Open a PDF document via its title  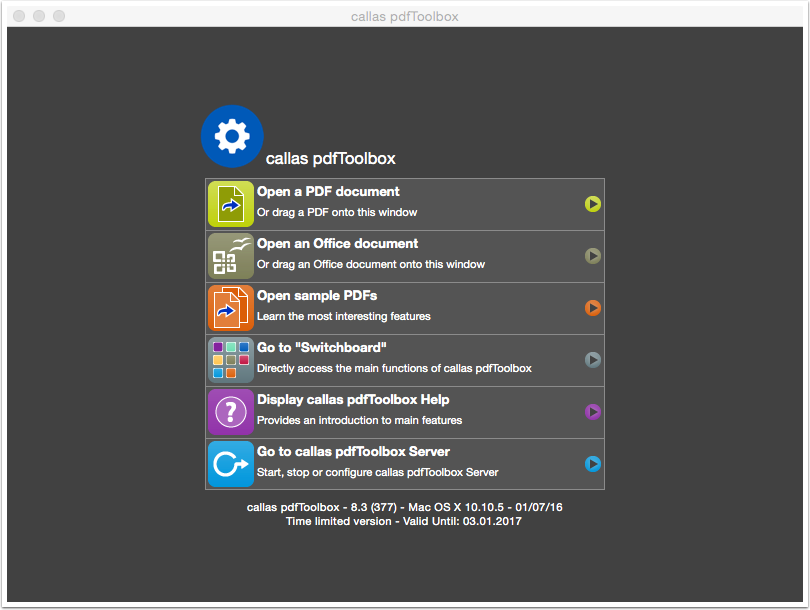tap(328, 192)
